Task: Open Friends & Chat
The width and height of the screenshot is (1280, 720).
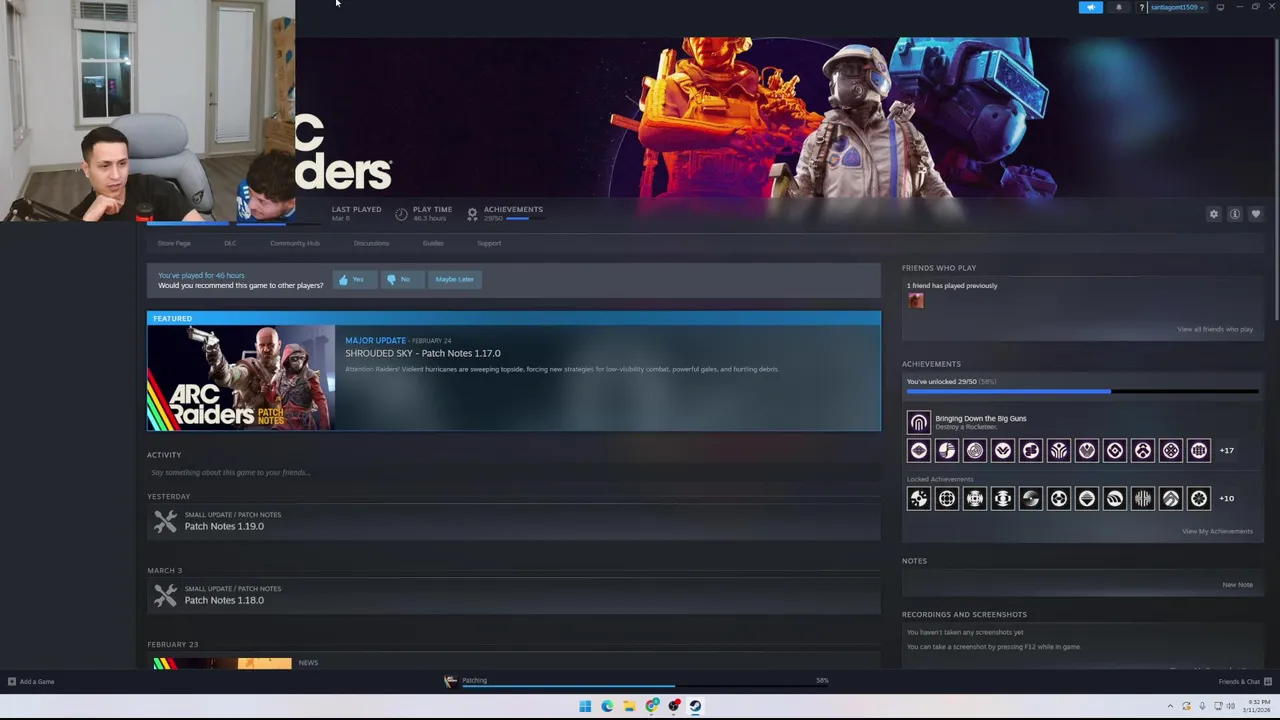Action: (1244, 682)
